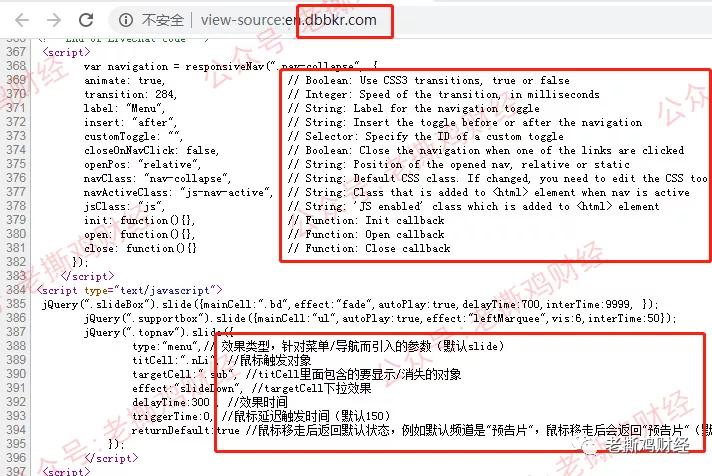Click the 'navClass: "nav-collapse",' code line

(157, 178)
